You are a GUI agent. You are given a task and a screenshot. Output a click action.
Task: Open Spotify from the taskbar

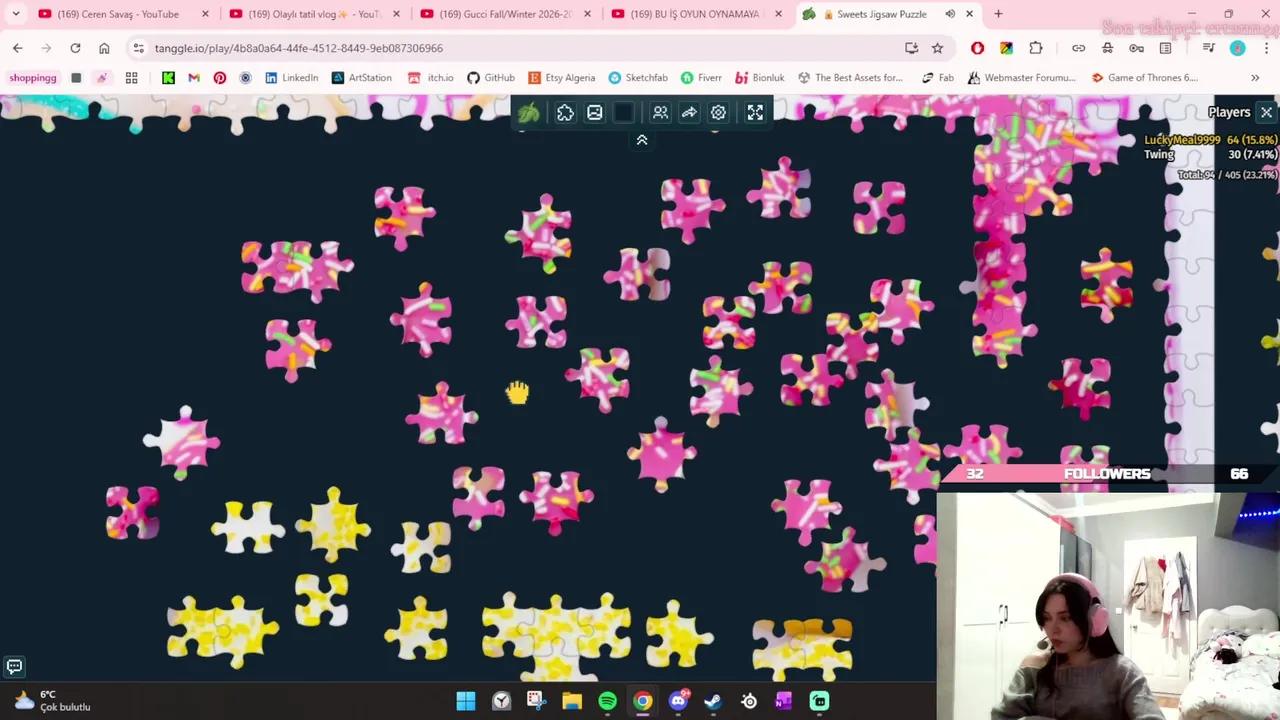click(x=607, y=701)
